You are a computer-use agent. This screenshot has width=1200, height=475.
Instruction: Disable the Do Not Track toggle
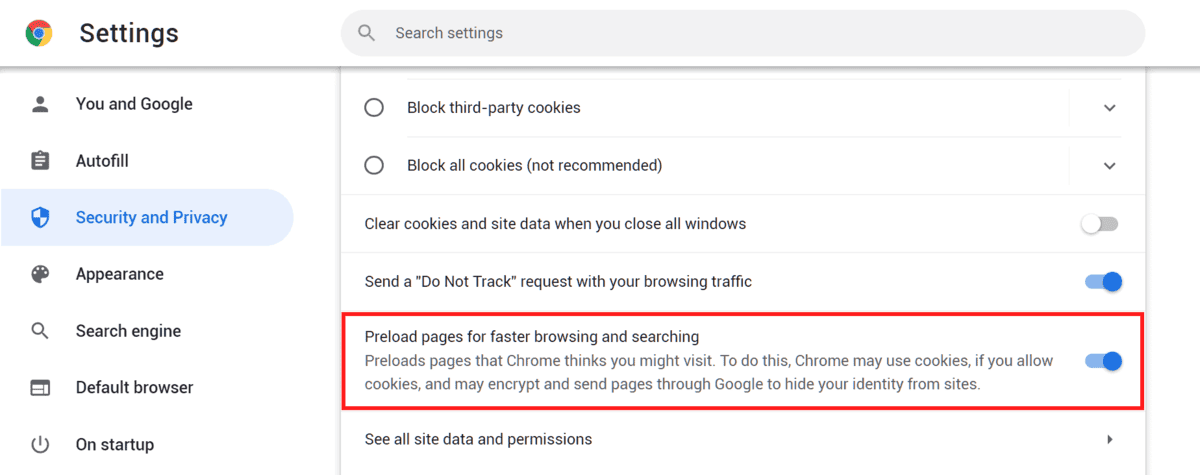point(1104,282)
